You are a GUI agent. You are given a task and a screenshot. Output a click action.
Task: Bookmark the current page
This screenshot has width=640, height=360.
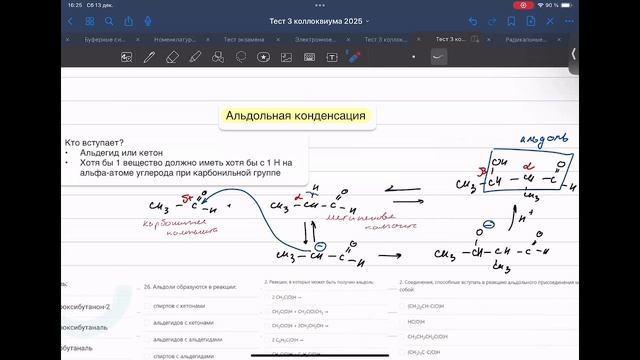pos(511,21)
